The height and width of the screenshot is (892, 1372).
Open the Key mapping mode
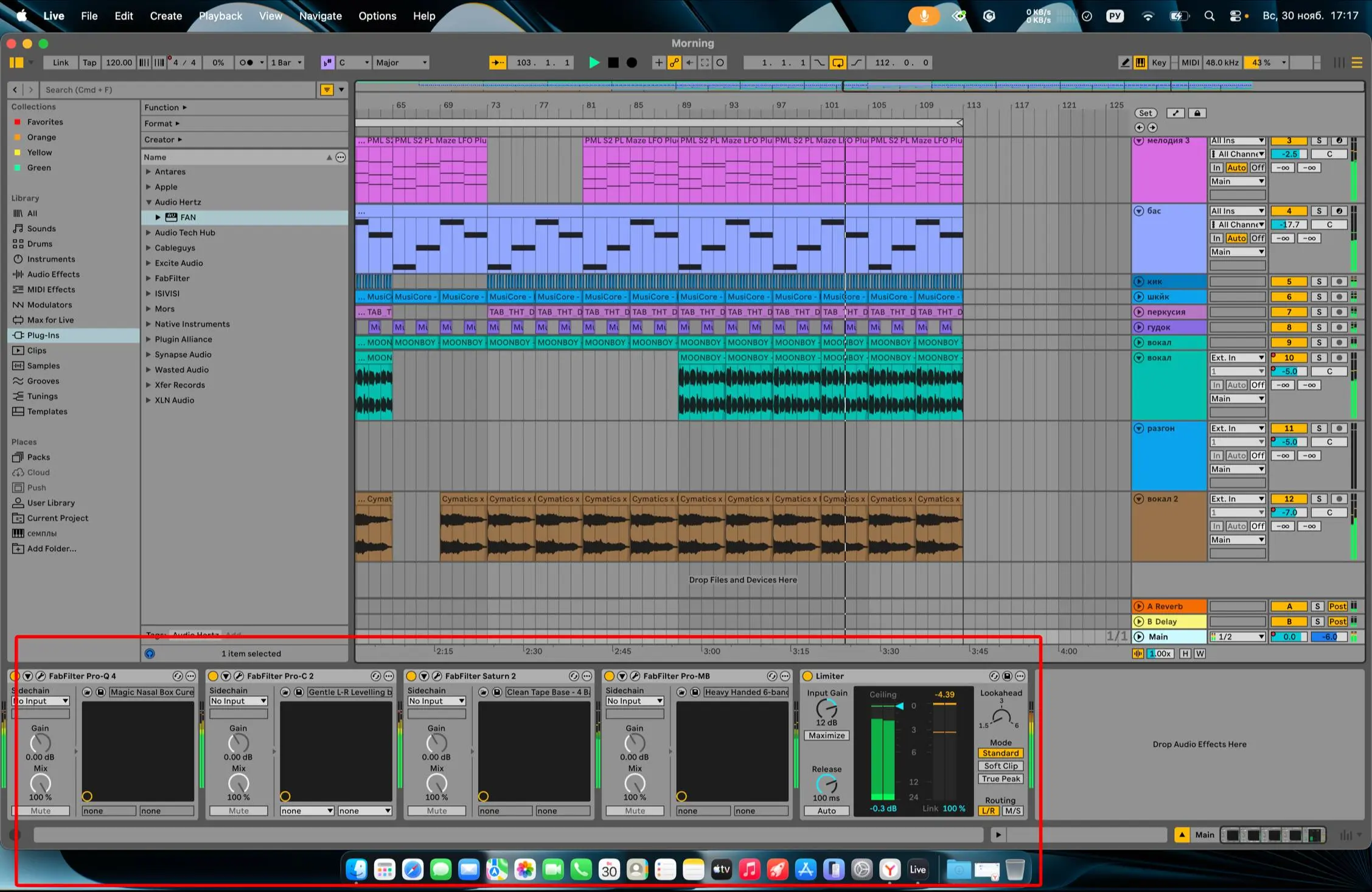(x=1159, y=63)
